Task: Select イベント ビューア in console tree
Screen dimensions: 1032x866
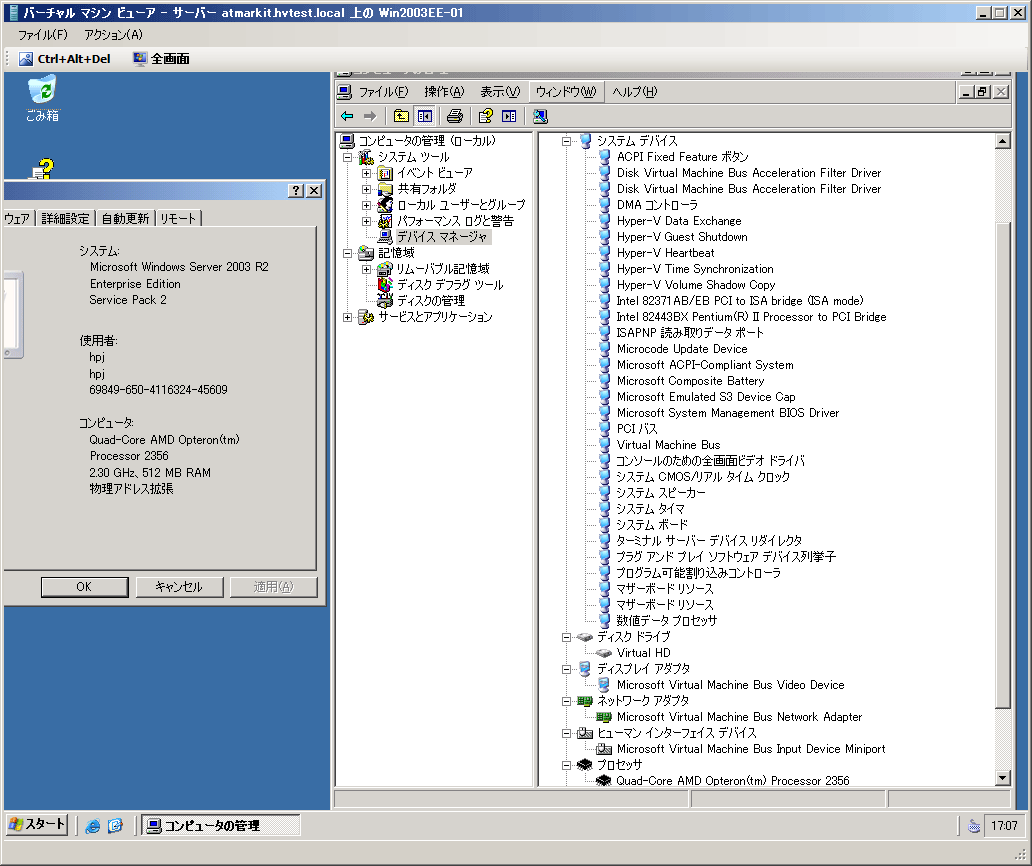Action: [x=434, y=173]
